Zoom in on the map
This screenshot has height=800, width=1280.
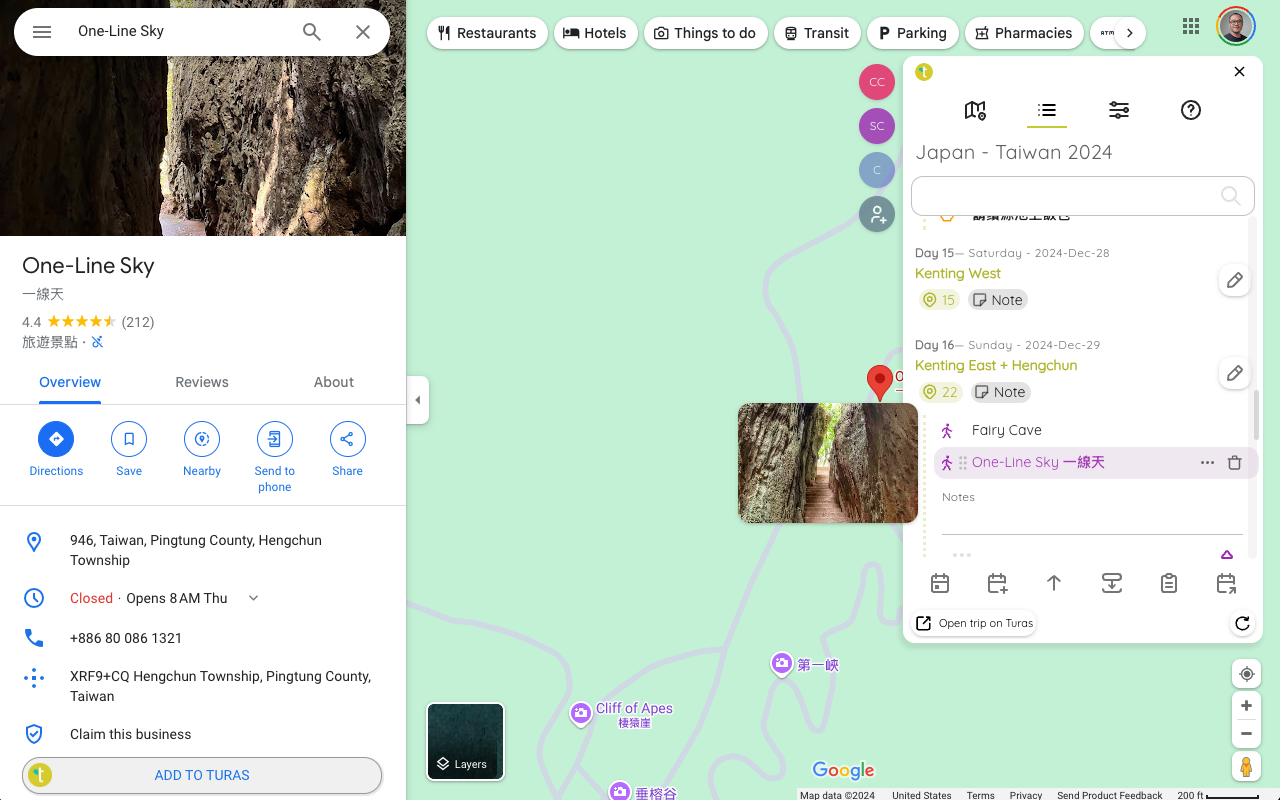(x=1246, y=706)
